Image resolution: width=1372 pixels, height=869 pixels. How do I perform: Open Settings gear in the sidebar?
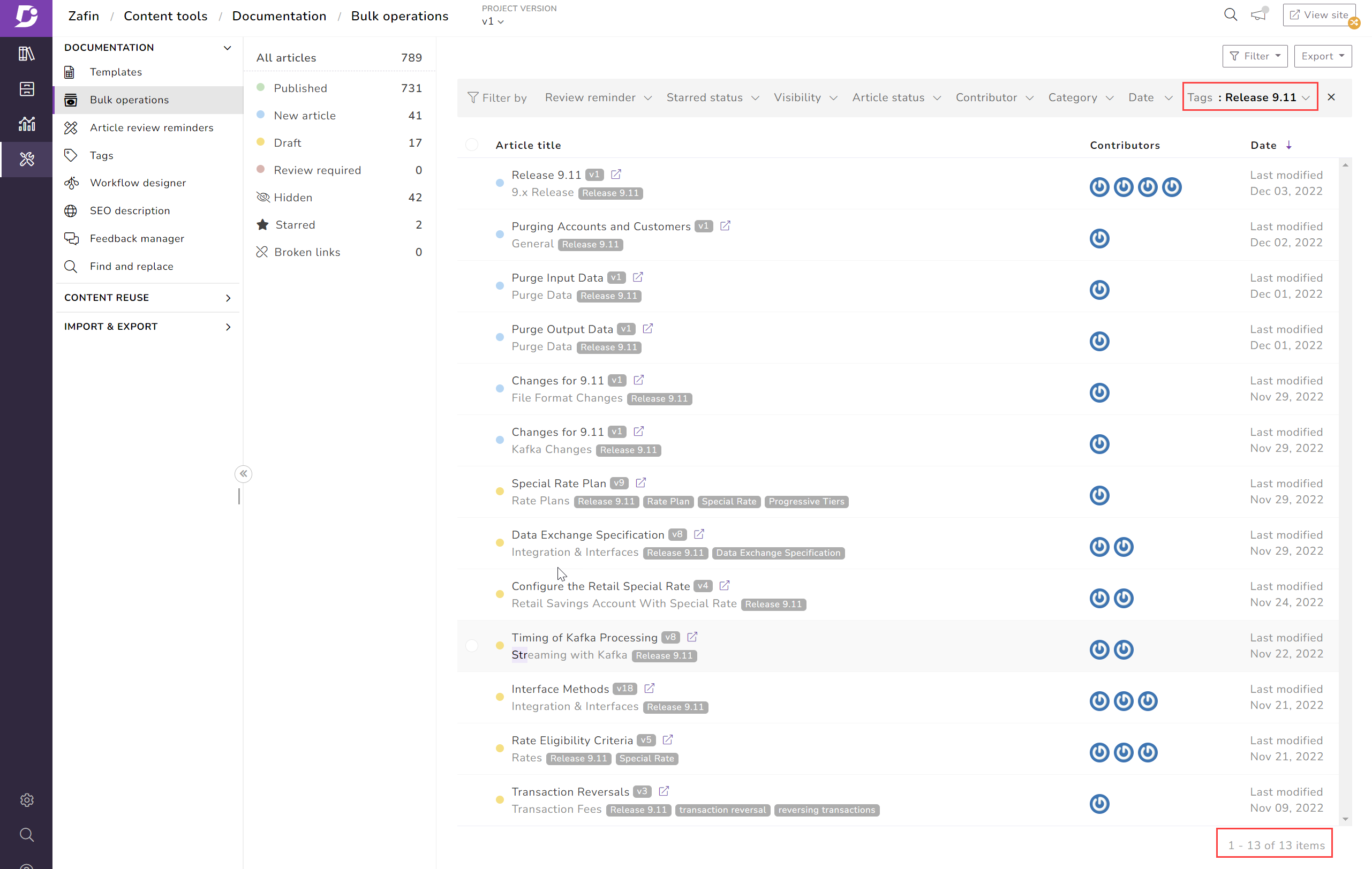[x=26, y=800]
